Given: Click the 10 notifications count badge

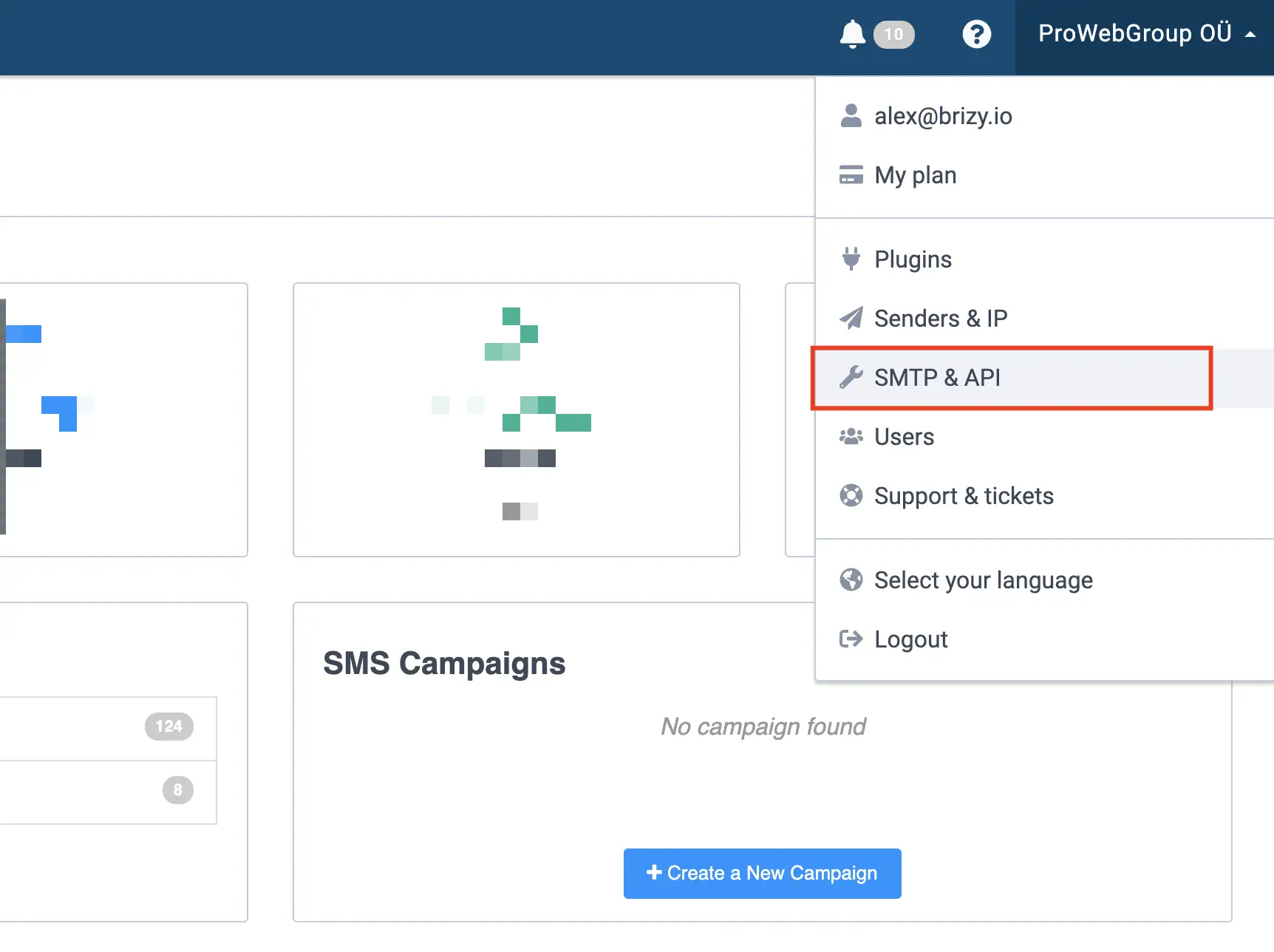Looking at the screenshot, I should [893, 35].
